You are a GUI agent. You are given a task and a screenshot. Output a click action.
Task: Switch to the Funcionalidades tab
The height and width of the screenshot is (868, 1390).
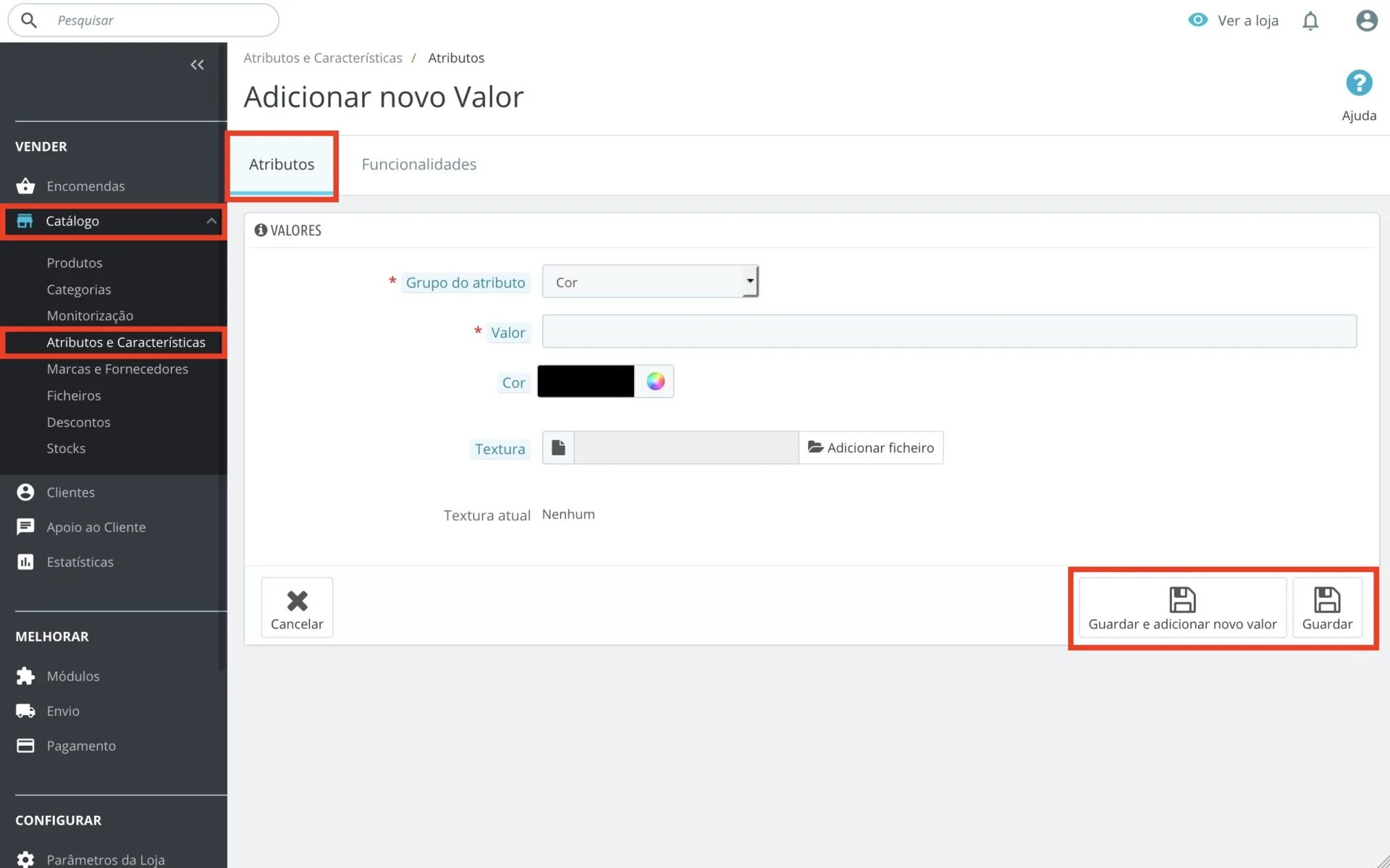tap(418, 164)
